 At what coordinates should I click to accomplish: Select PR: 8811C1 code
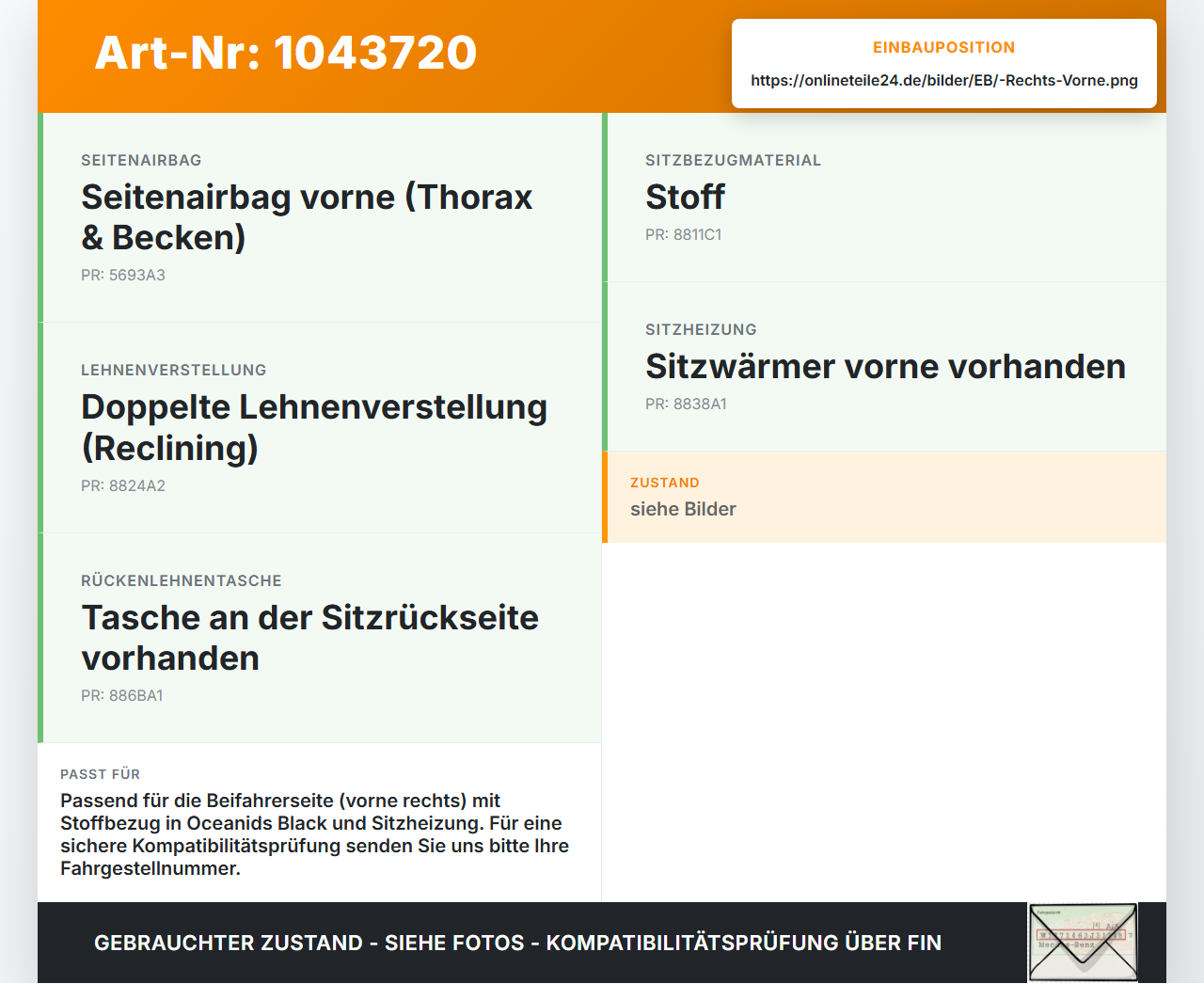coord(684,234)
